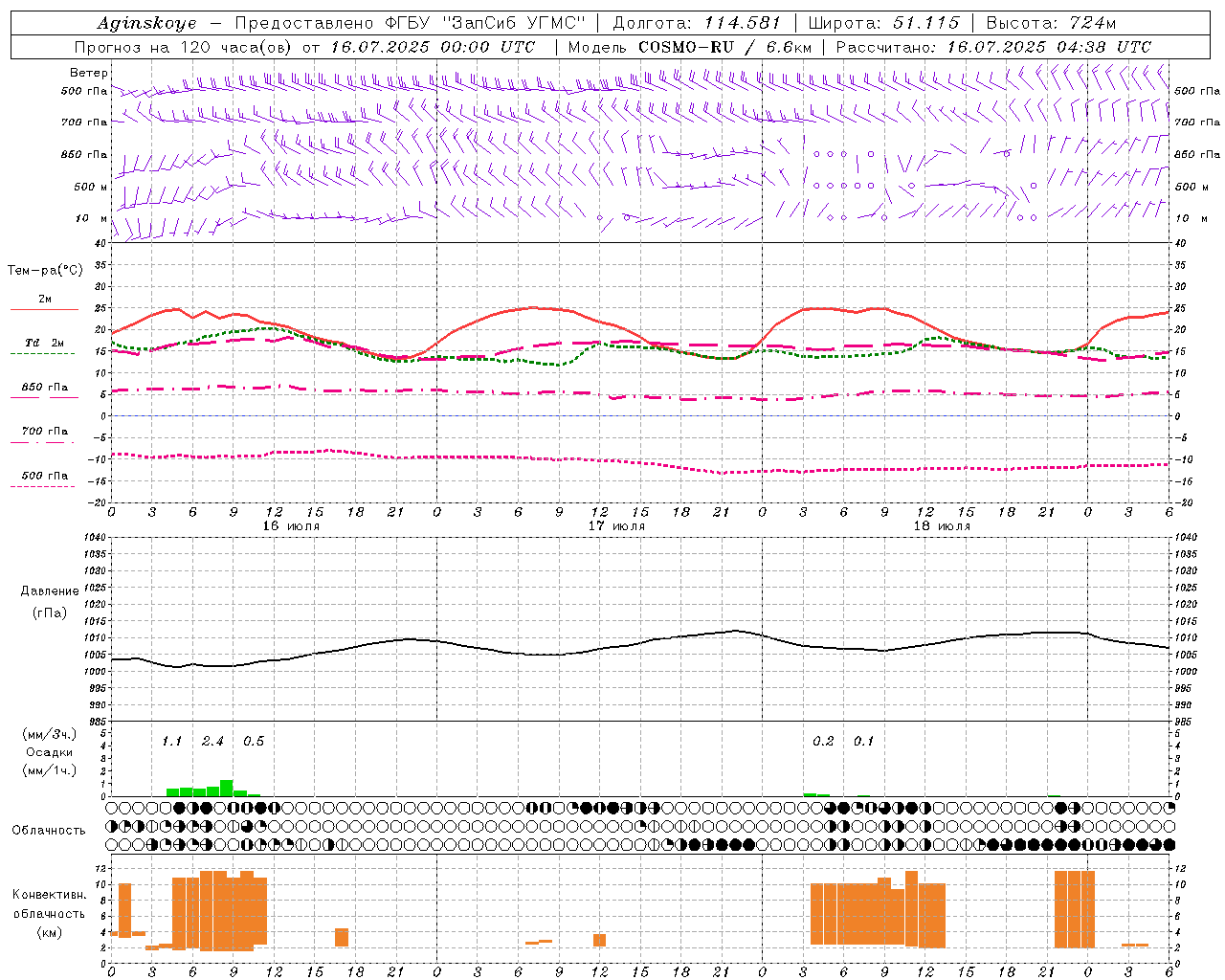Screen dimensions: 1225x980
Task: Click the "Конвективн." convective cloud label
Action: pyautogui.click(x=49, y=895)
